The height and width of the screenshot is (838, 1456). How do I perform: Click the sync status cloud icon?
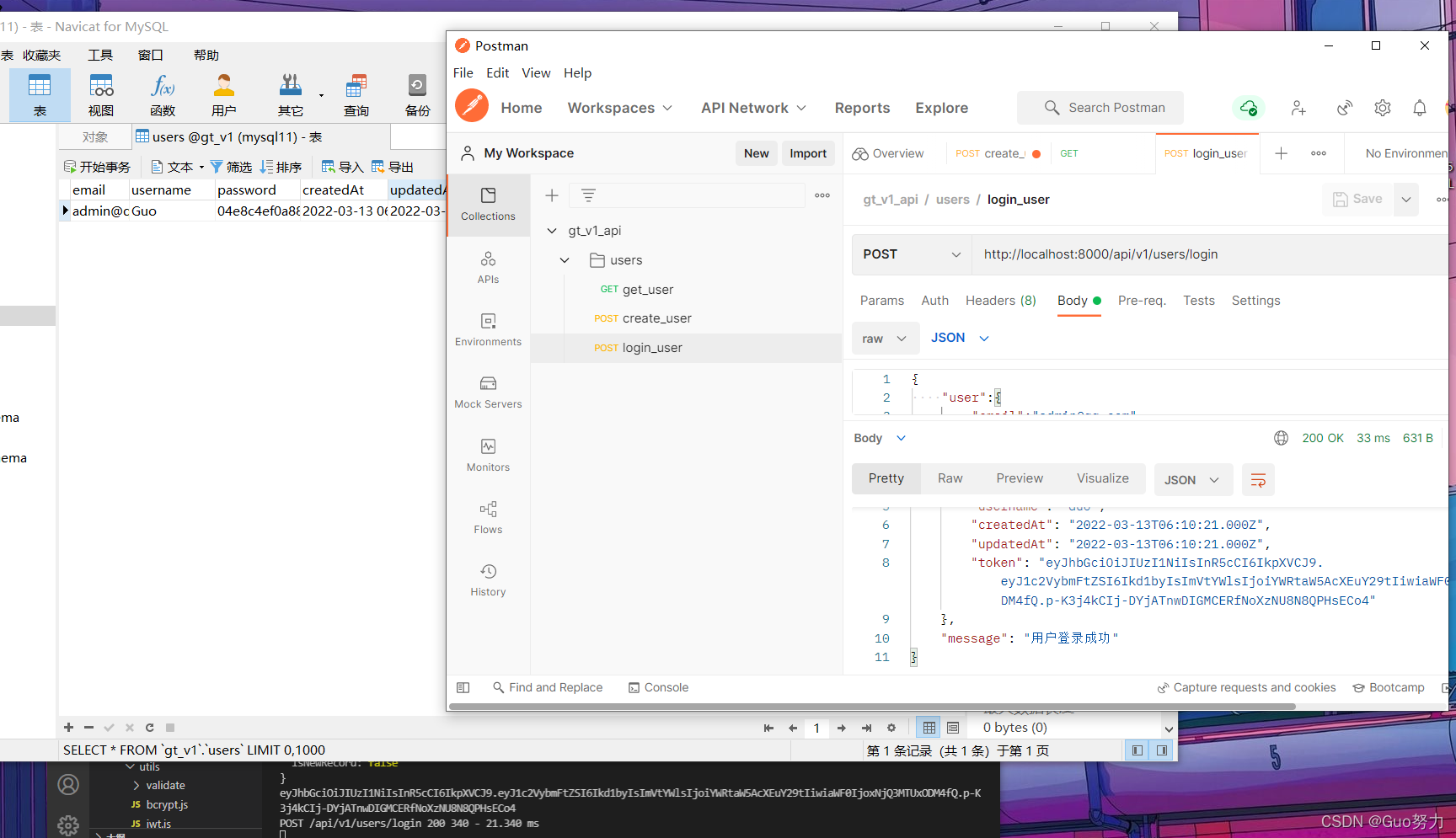pos(1248,108)
